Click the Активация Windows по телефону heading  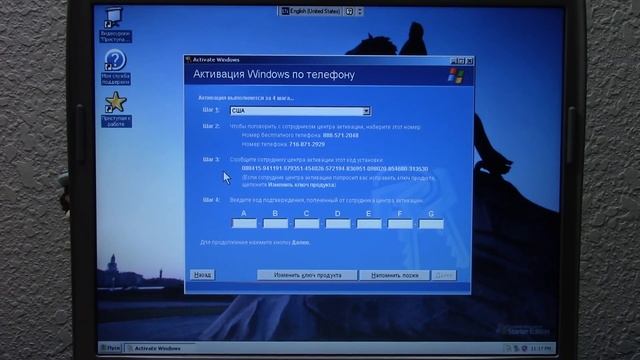(x=274, y=75)
